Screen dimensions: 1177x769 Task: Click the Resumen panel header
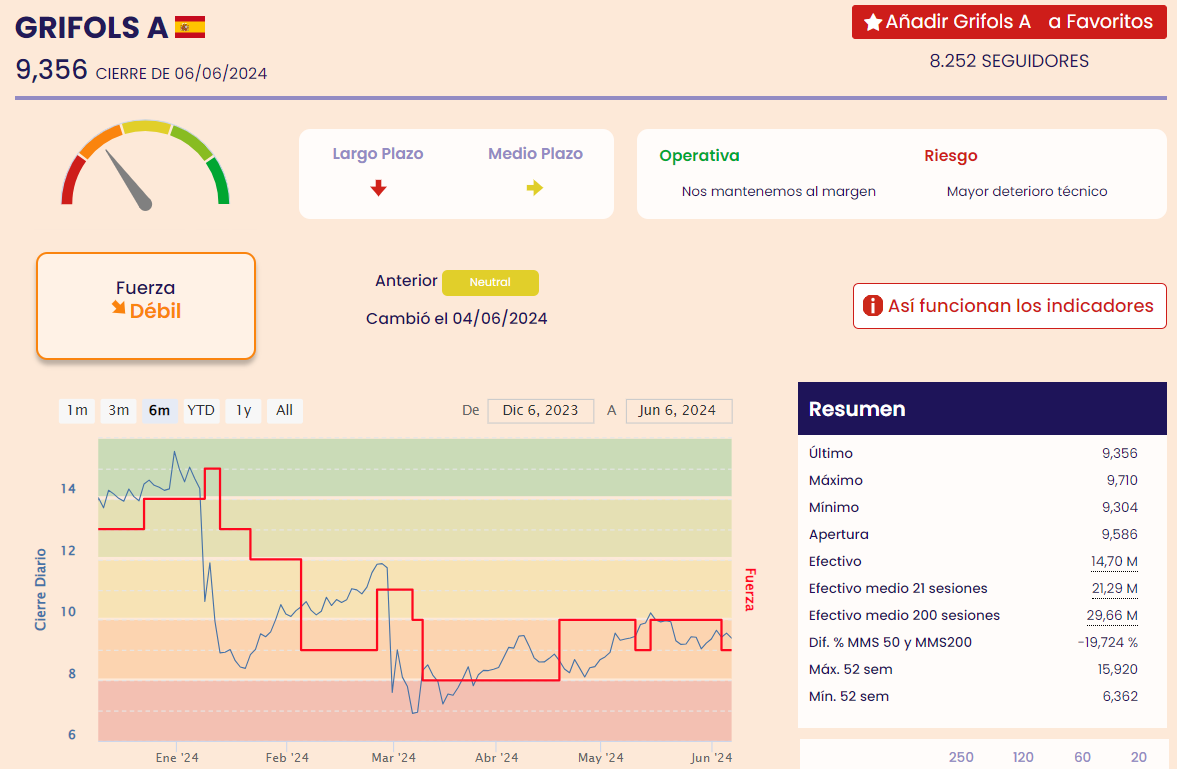pos(982,409)
